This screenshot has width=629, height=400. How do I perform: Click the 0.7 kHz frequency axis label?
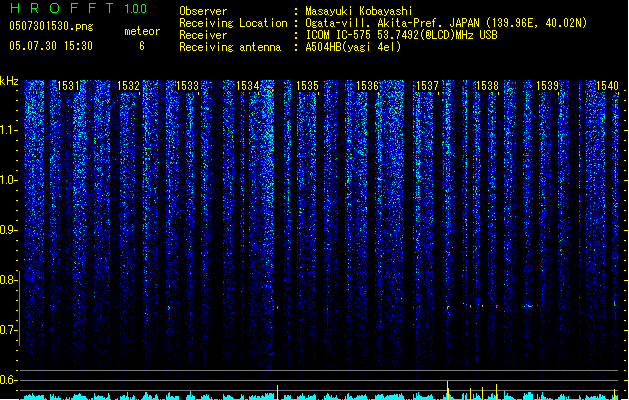click(x=8, y=330)
